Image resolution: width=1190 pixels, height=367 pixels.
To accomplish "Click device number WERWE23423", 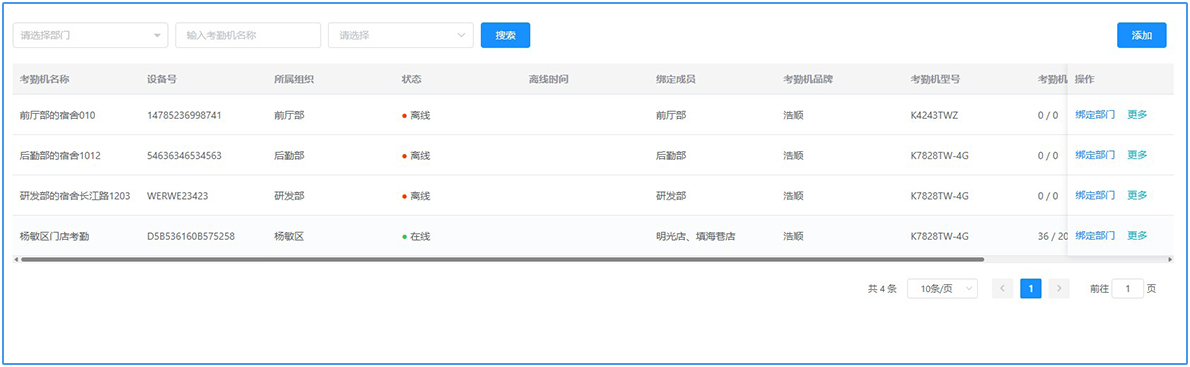I will [x=178, y=196].
